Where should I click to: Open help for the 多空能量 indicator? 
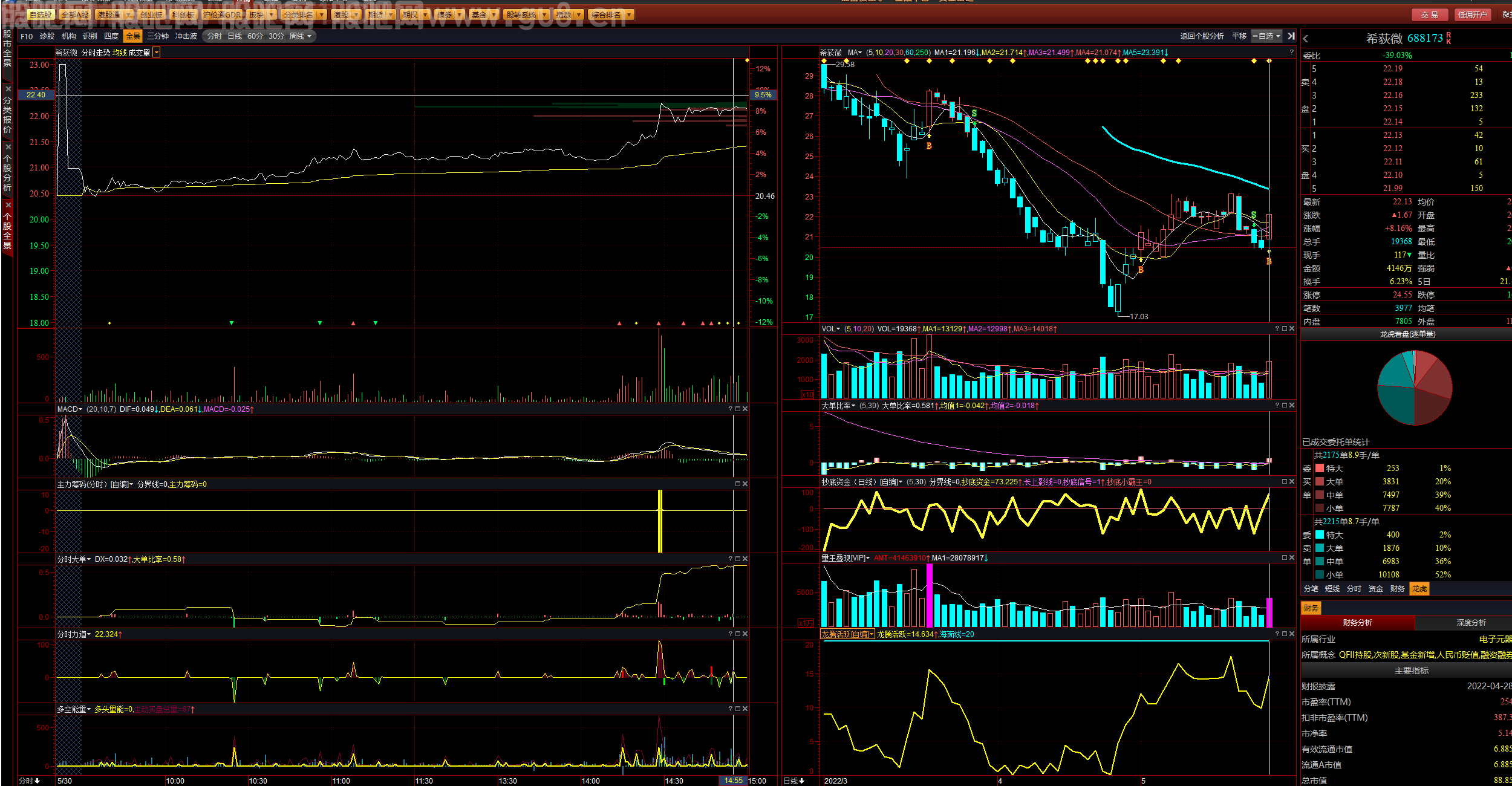coord(731,709)
